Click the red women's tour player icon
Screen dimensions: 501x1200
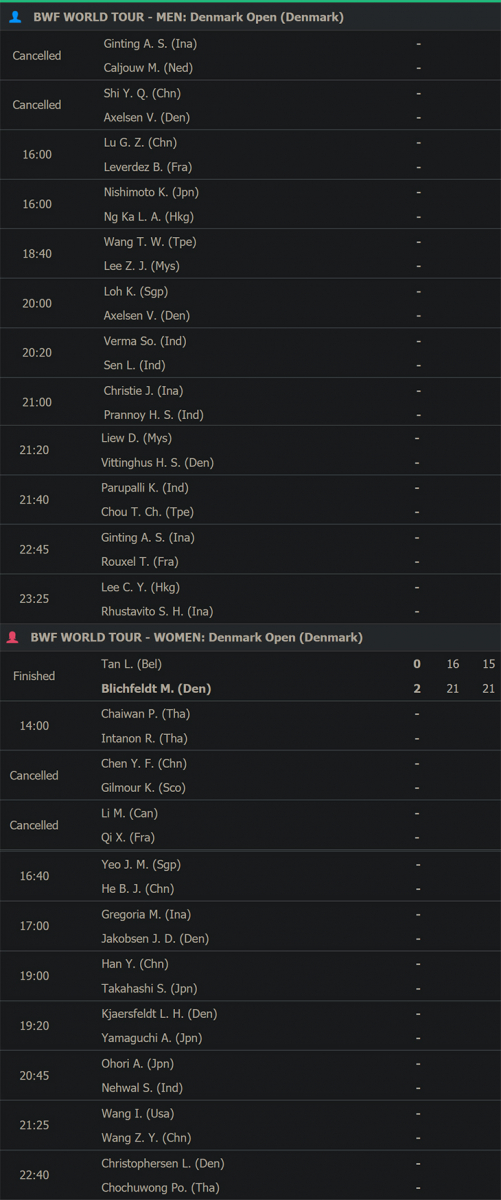(12, 637)
